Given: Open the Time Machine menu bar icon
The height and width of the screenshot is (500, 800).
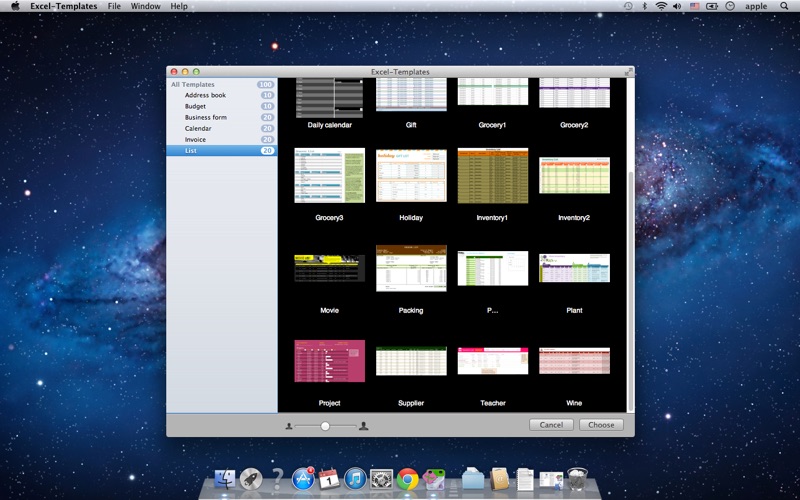Looking at the screenshot, I should [x=628, y=6].
